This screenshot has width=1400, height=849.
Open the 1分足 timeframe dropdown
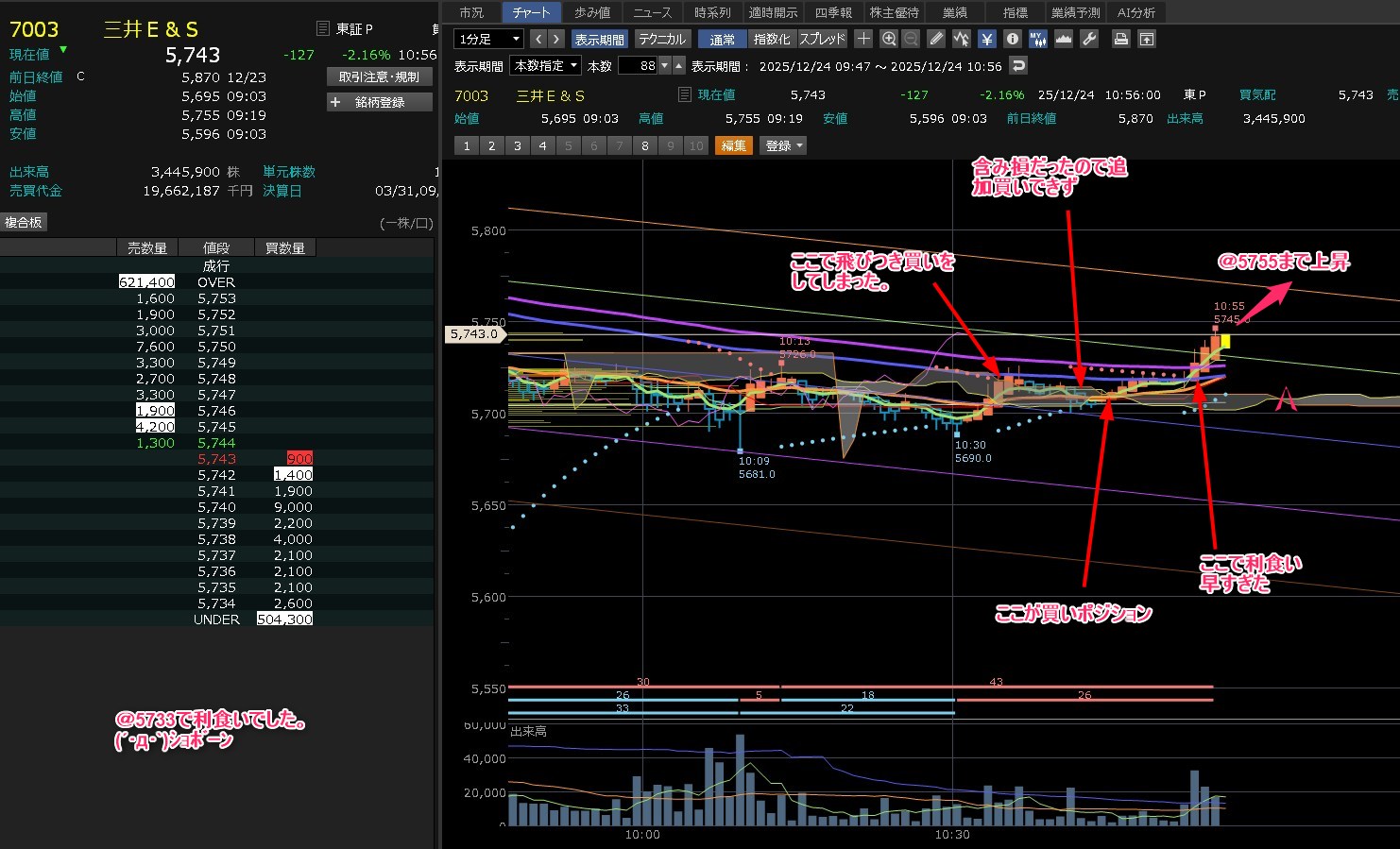488,39
